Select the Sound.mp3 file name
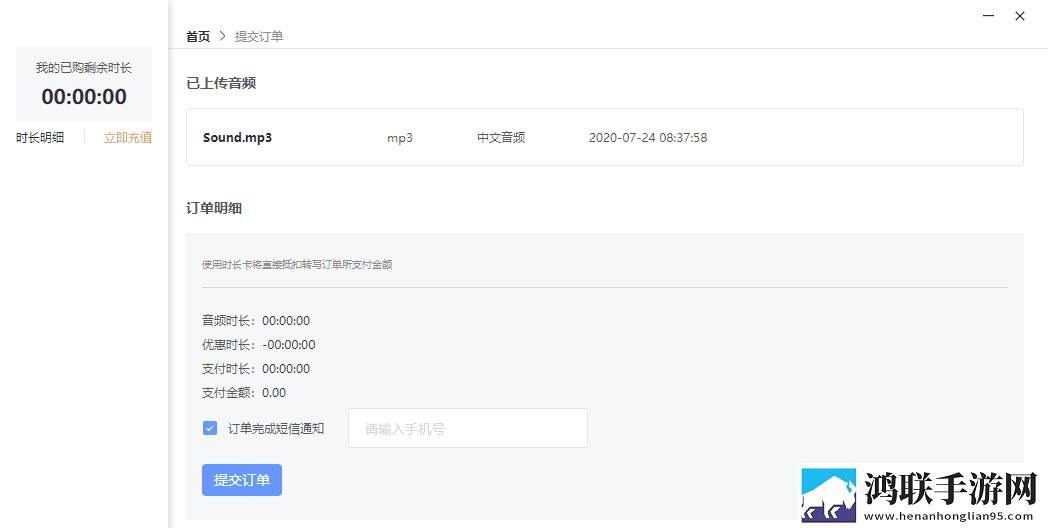1048x528 pixels. [x=237, y=138]
